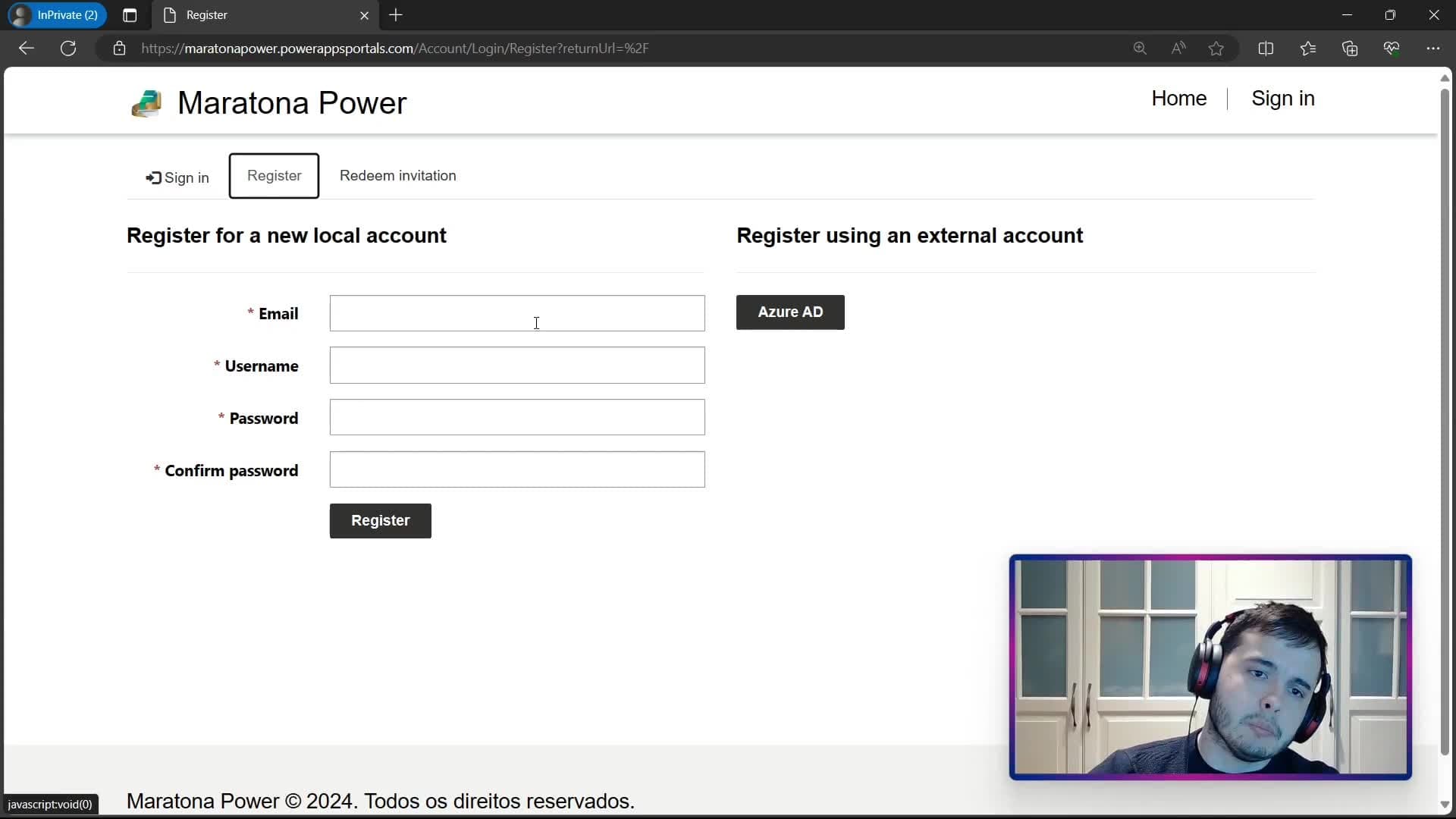Image resolution: width=1456 pixels, height=819 pixels.
Task: Open the zoom magnifier icon in address bar
Action: pyautogui.click(x=1140, y=49)
